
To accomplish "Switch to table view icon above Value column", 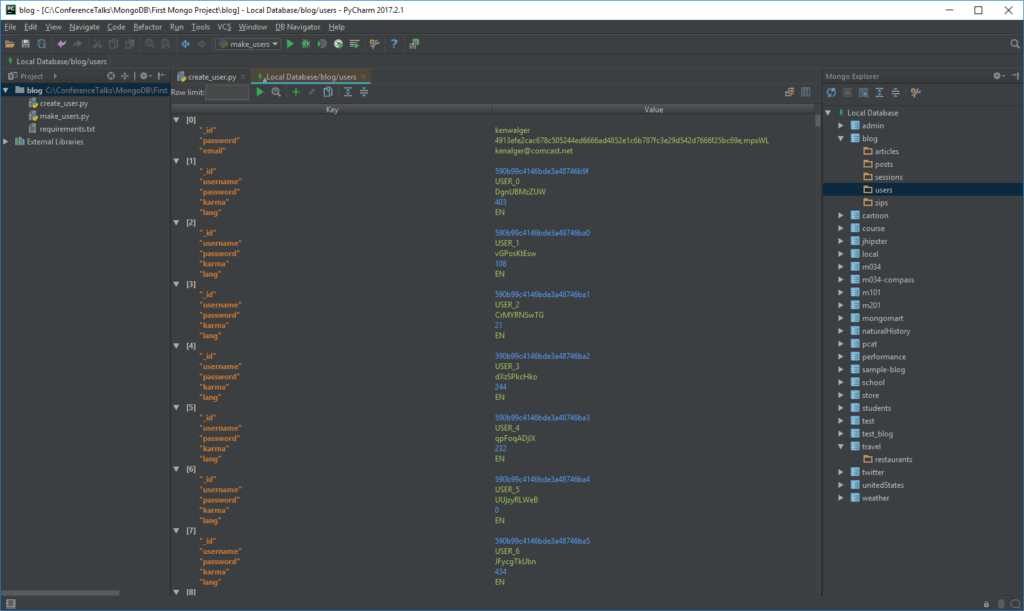I will coord(806,92).
